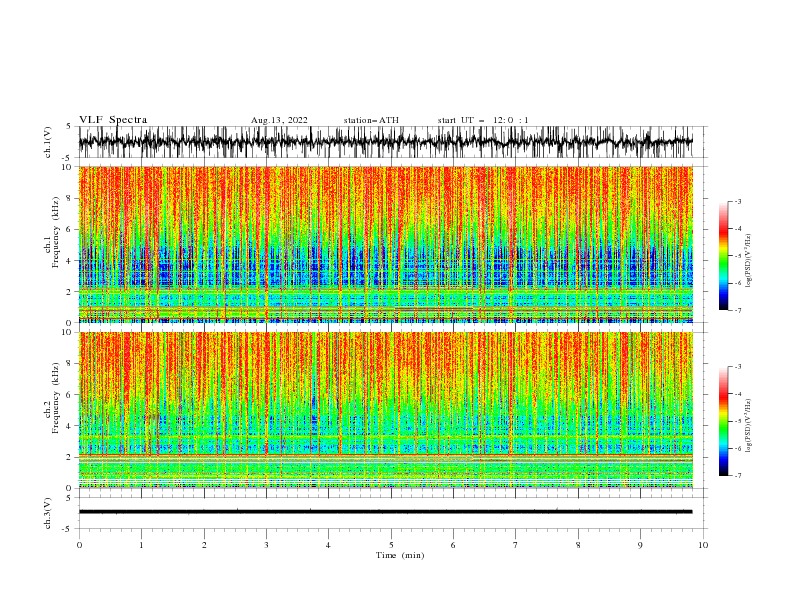Image resolution: width=792 pixels, height=612 pixels.
Task: Click the lower PSD color scale bar
Action: 724,421
